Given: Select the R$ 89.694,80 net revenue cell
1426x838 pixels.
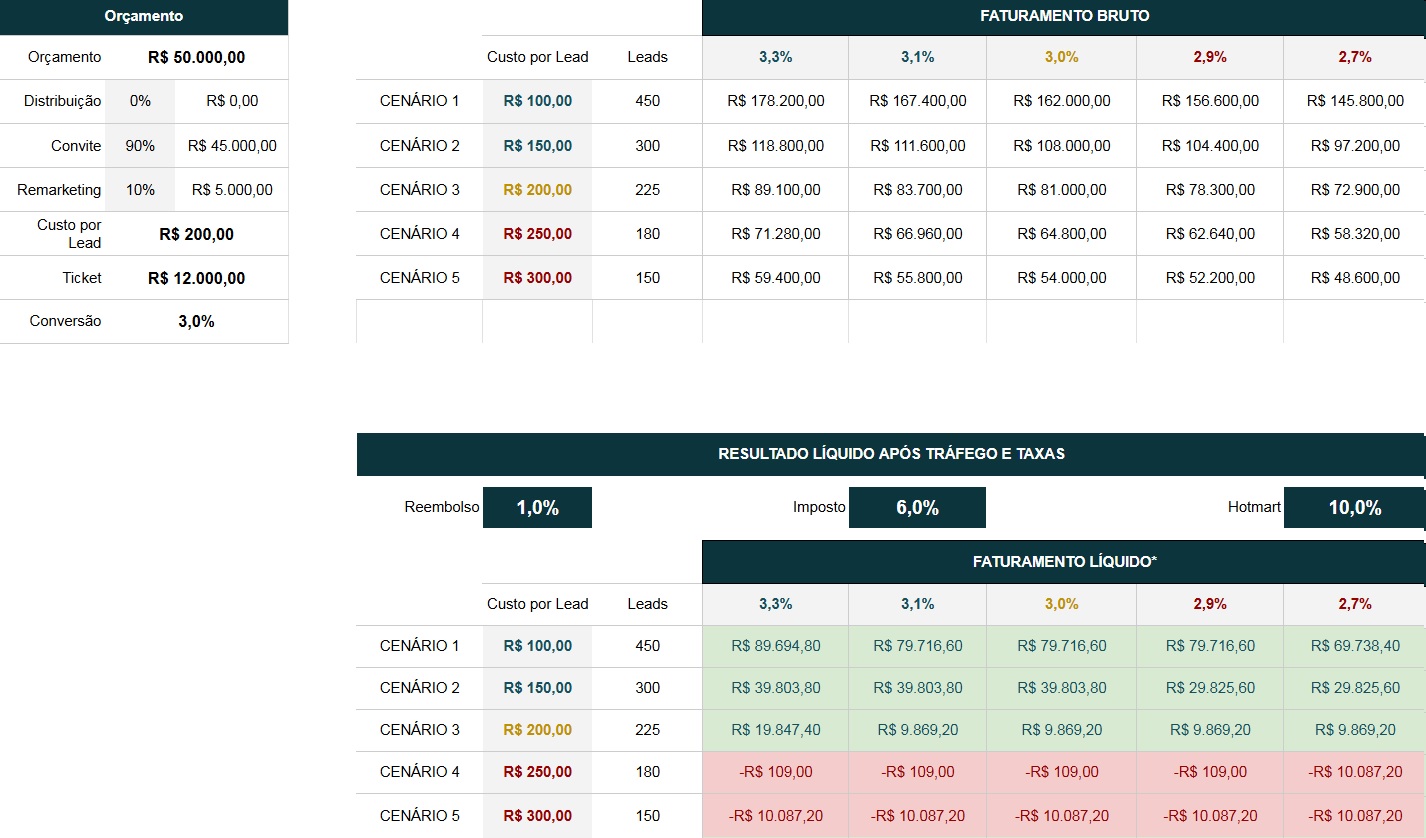Looking at the screenshot, I should 776,646.
